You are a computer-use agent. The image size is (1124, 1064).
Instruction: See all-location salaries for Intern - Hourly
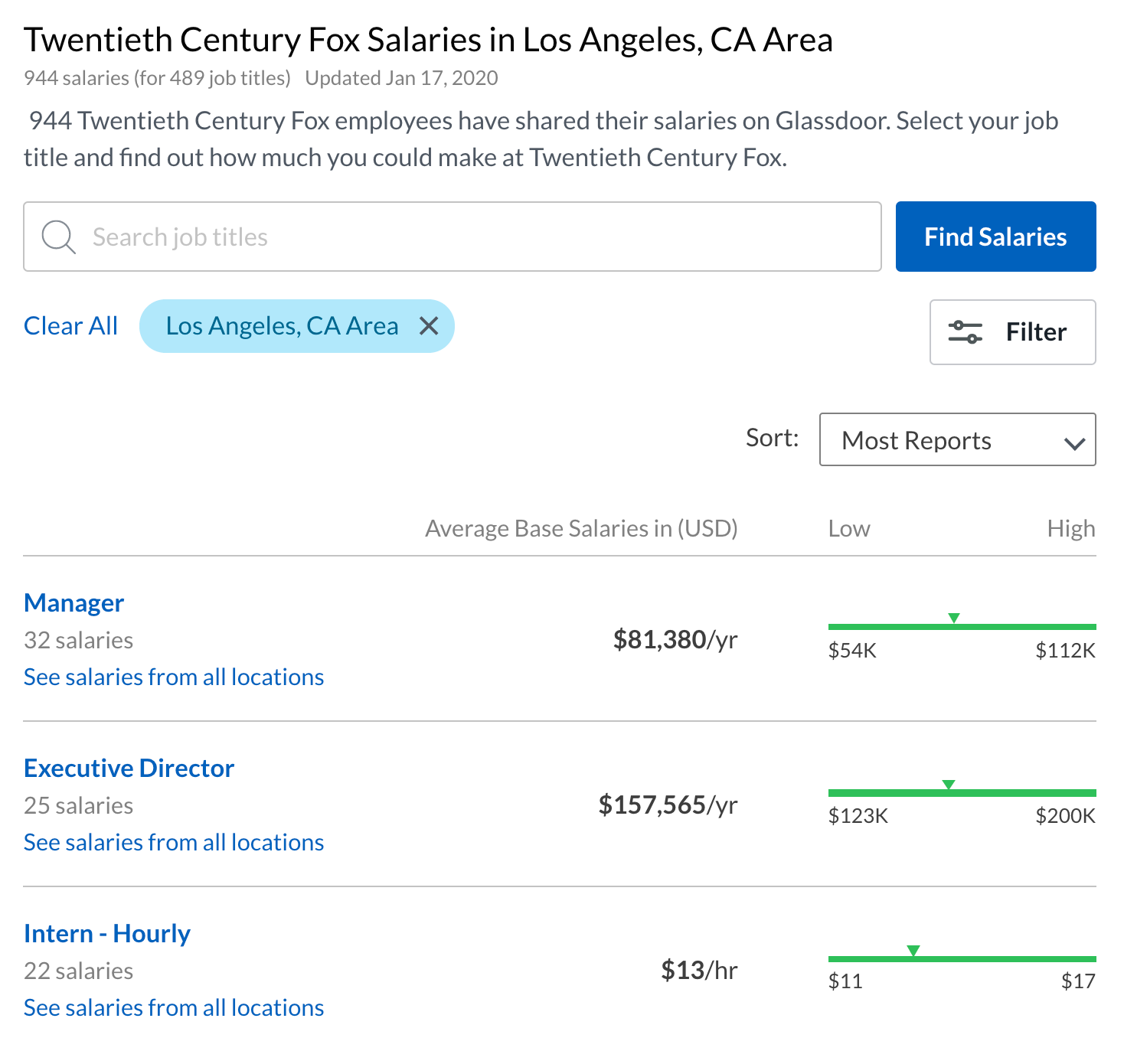174,1008
